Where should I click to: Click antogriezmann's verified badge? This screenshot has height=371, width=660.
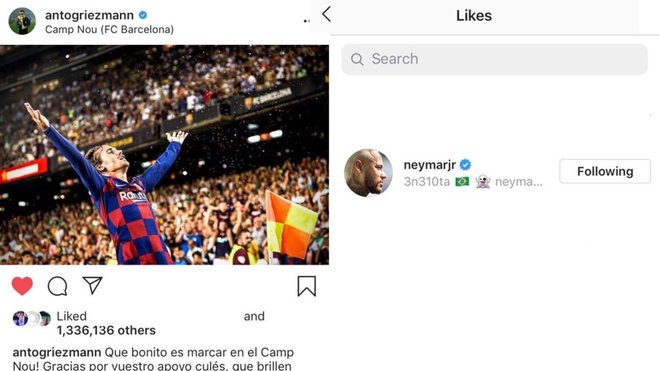tap(143, 15)
